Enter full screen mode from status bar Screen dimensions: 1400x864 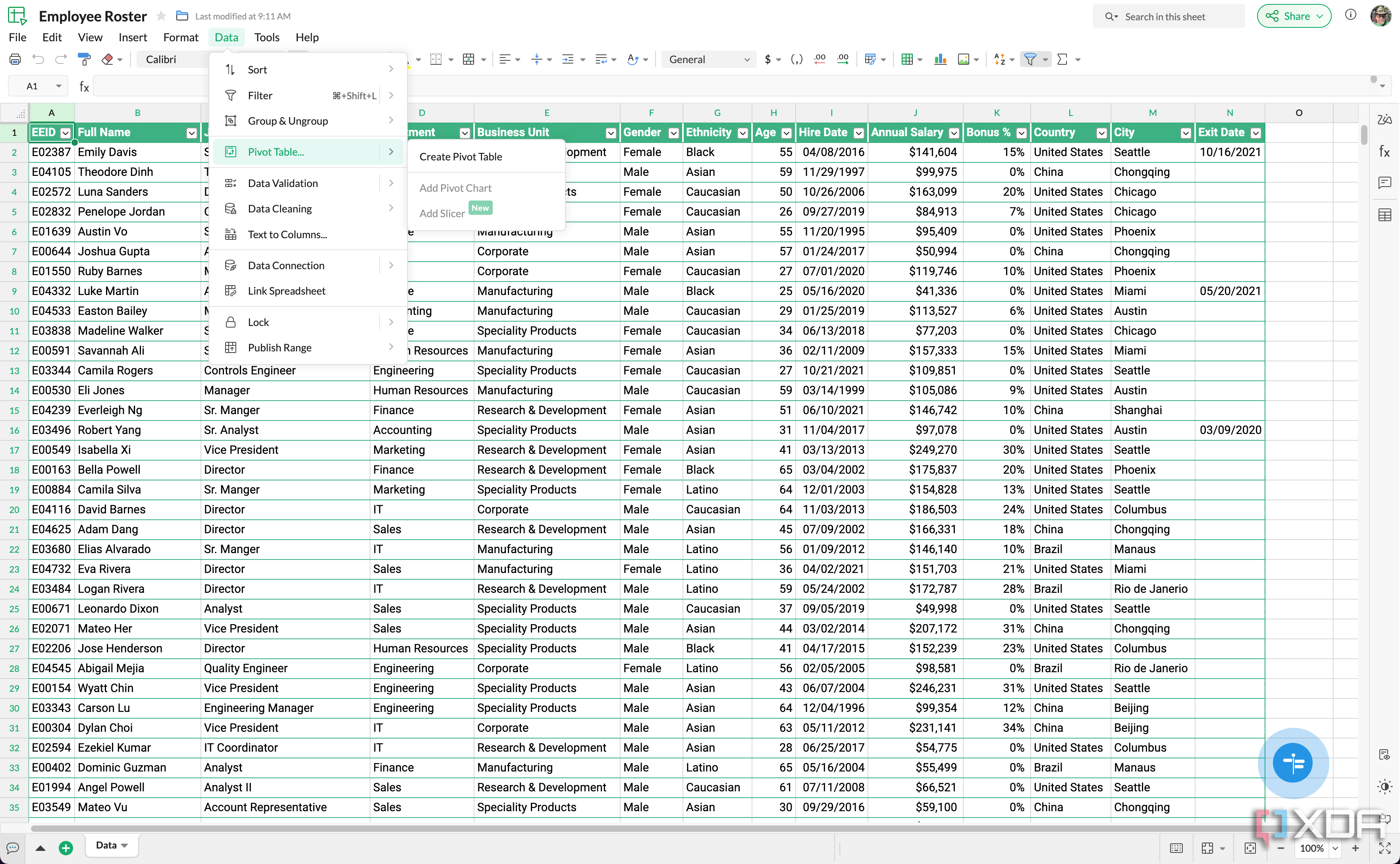1385,848
